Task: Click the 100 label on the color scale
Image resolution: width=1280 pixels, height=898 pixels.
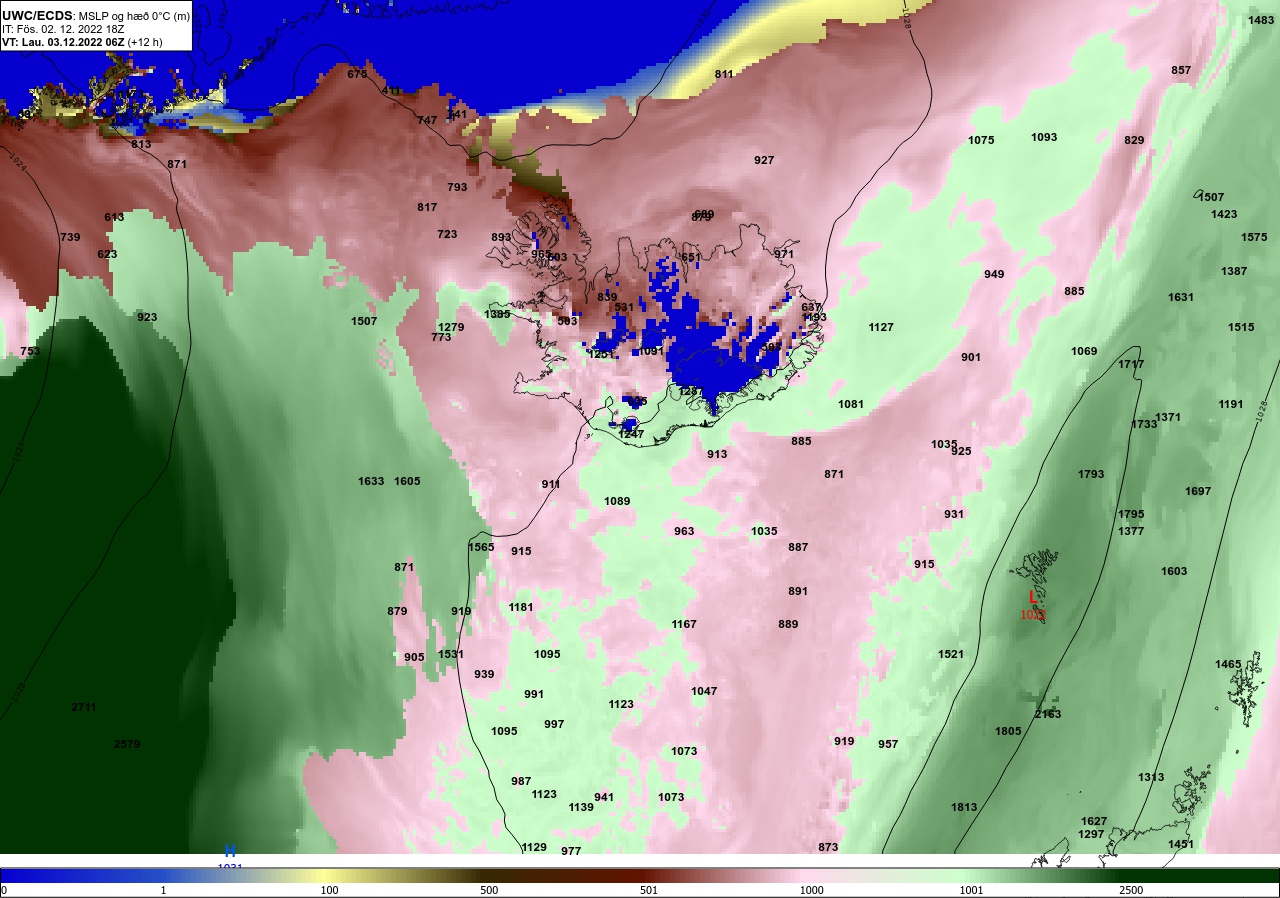Action: [x=329, y=890]
